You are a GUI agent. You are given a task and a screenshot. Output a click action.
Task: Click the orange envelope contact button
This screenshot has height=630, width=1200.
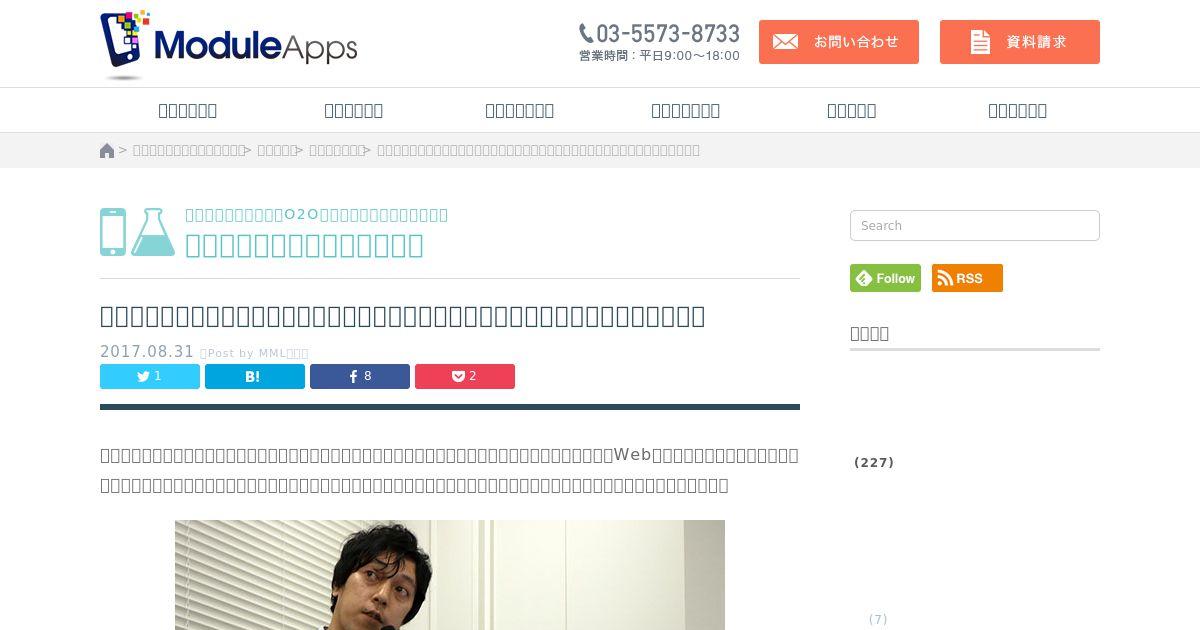(839, 42)
